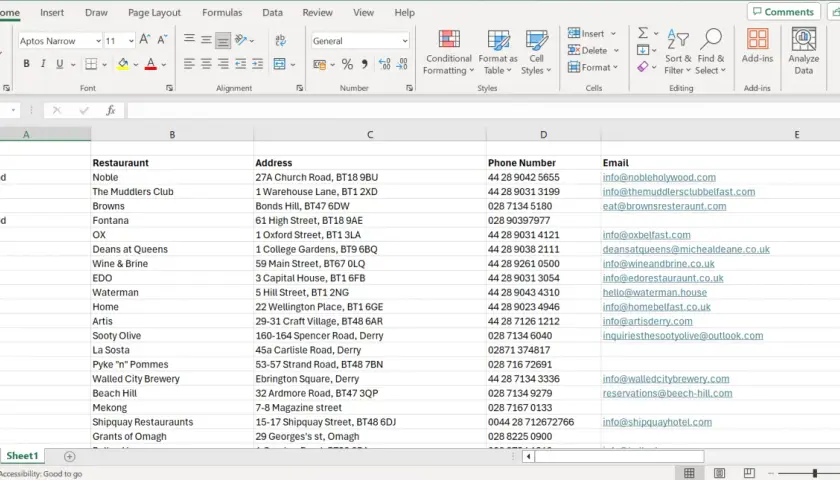Select Top Align icon
Screen dimensions: 840x480
[189, 40]
